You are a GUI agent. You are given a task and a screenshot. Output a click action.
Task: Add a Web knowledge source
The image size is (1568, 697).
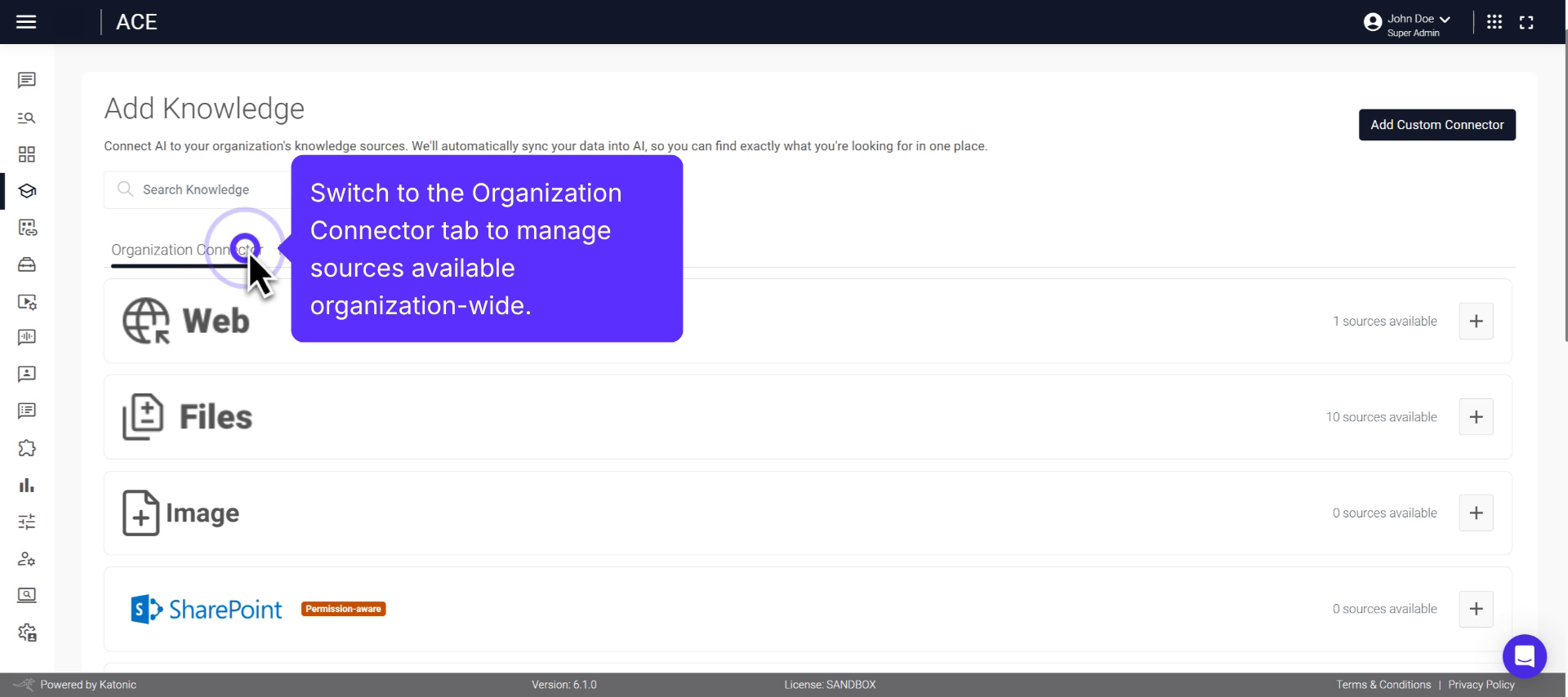coord(1476,321)
